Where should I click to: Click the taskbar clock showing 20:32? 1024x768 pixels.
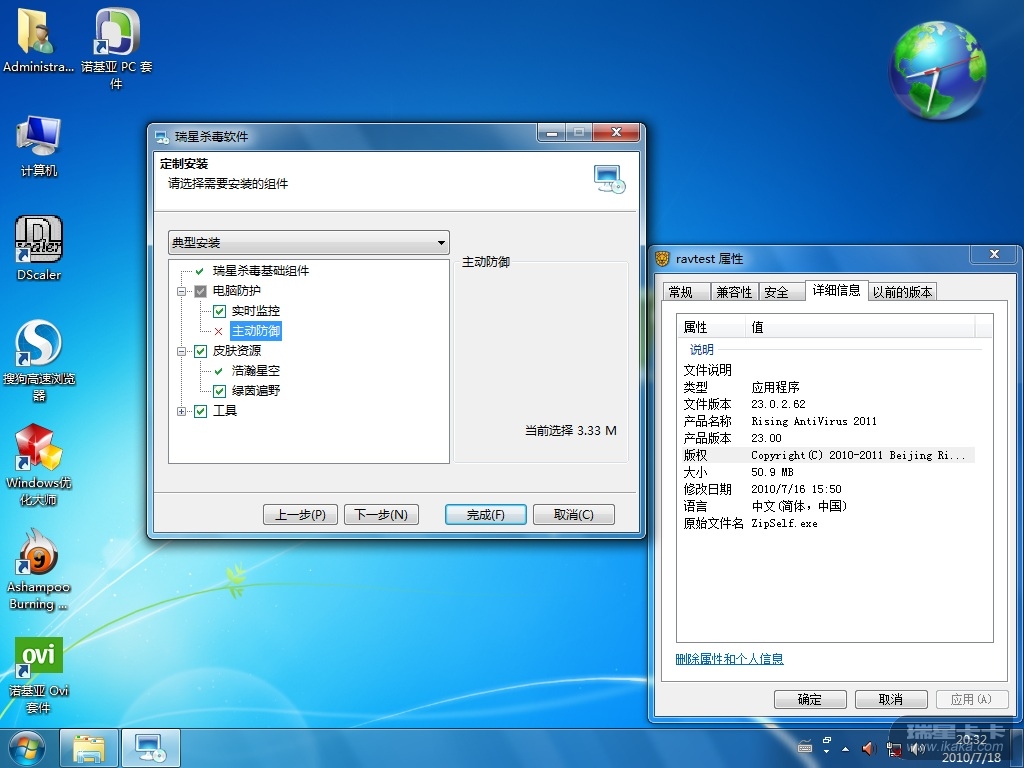[972, 749]
